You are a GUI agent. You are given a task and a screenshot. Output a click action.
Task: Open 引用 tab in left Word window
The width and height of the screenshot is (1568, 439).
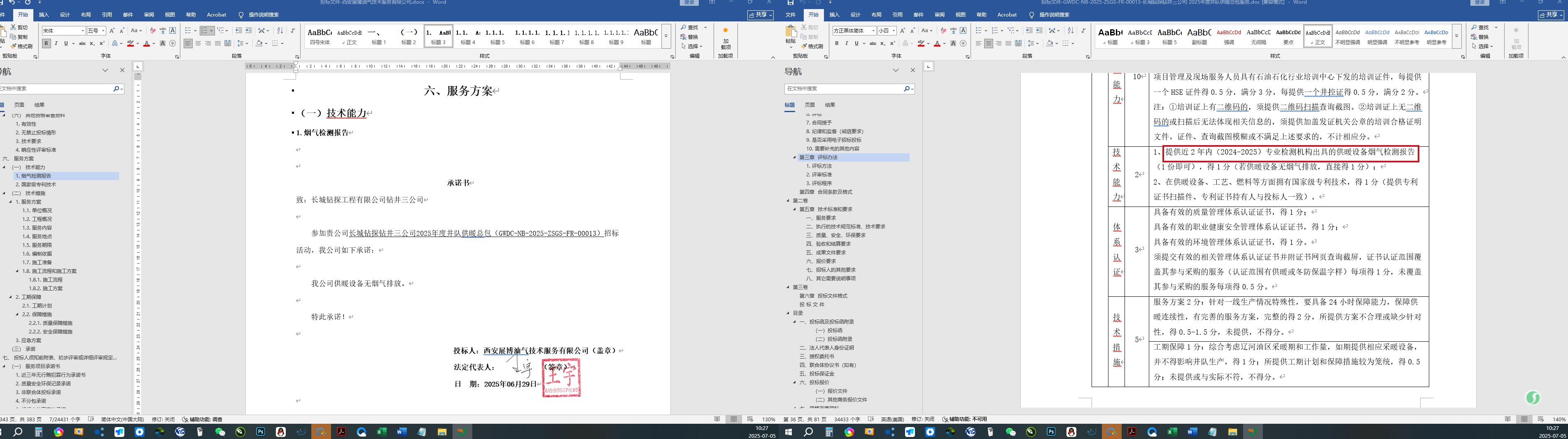pyautogui.click(x=107, y=15)
